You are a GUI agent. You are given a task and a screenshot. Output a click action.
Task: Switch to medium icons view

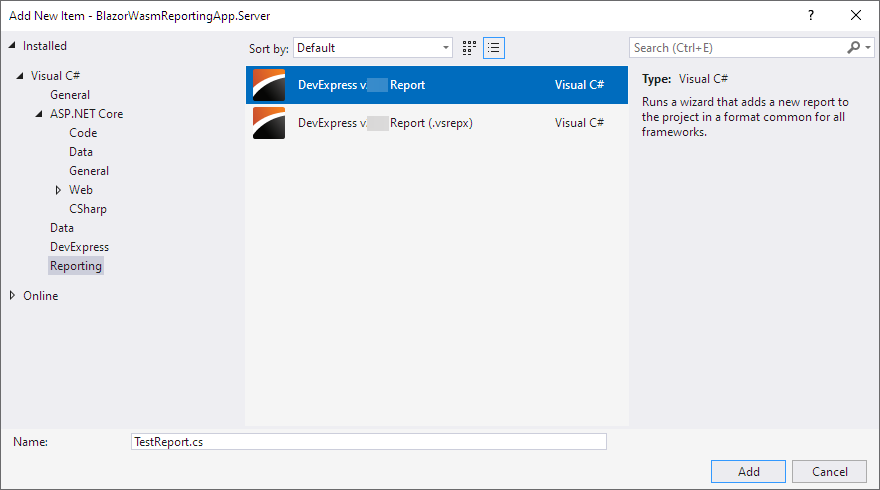[x=469, y=48]
